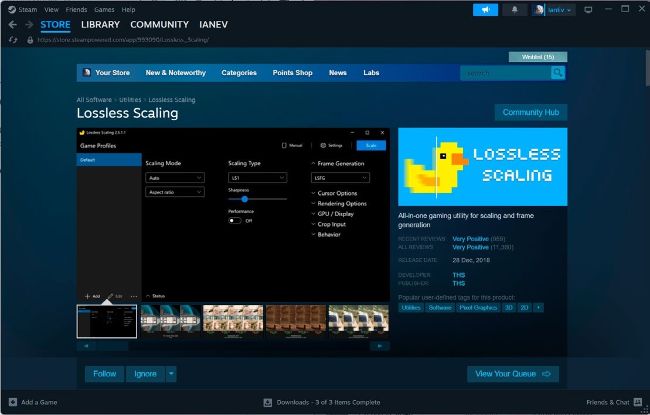Open the View menu
The height and width of the screenshot is (415, 650).
pos(51,10)
